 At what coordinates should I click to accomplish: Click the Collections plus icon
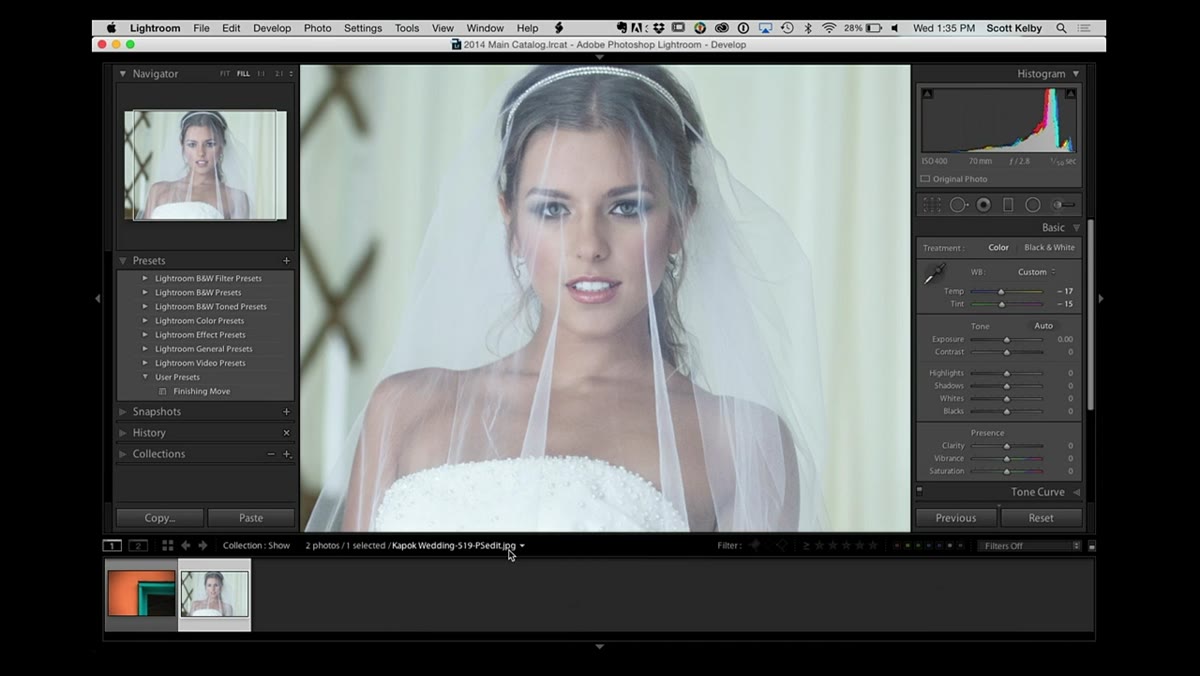coord(286,454)
